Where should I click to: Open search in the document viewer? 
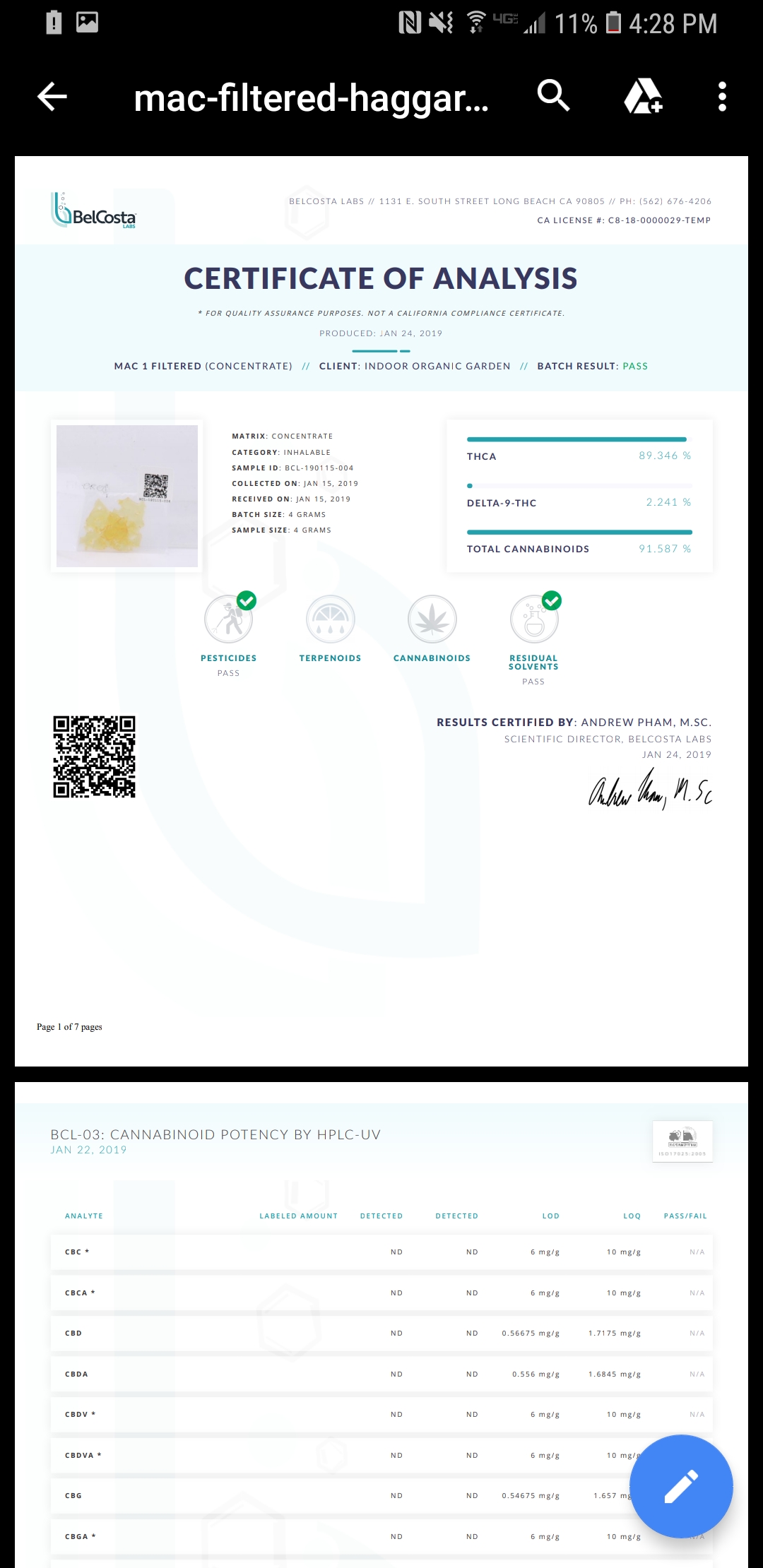(x=553, y=95)
